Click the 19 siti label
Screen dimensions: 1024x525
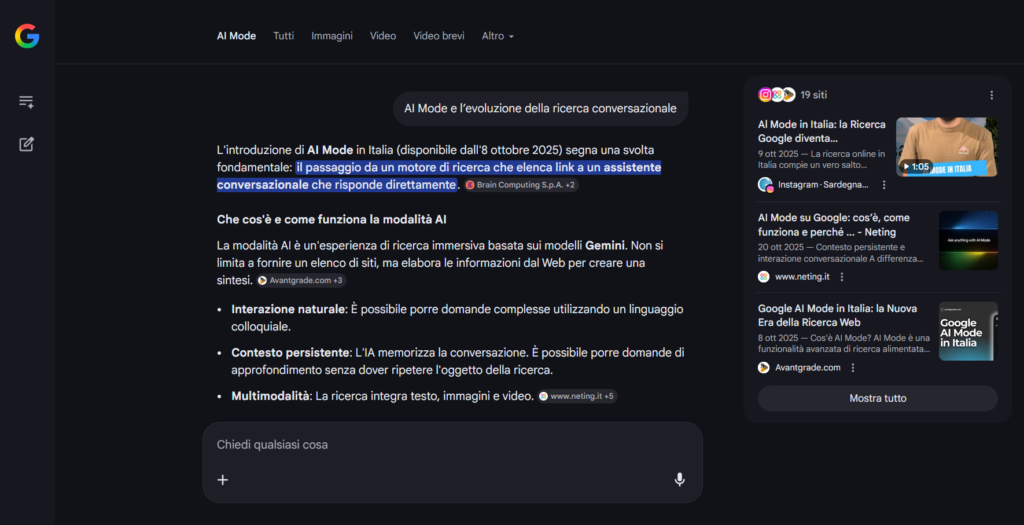[x=814, y=95]
